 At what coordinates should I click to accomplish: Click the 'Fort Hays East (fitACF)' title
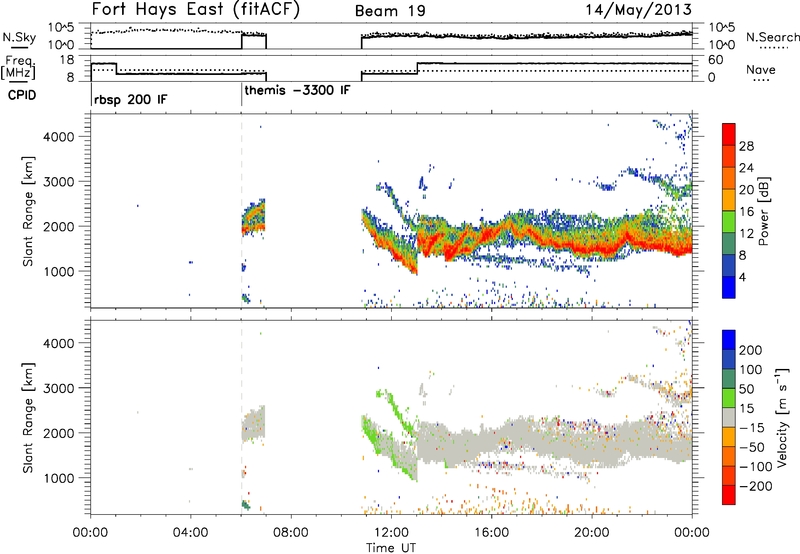pos(195,9)
